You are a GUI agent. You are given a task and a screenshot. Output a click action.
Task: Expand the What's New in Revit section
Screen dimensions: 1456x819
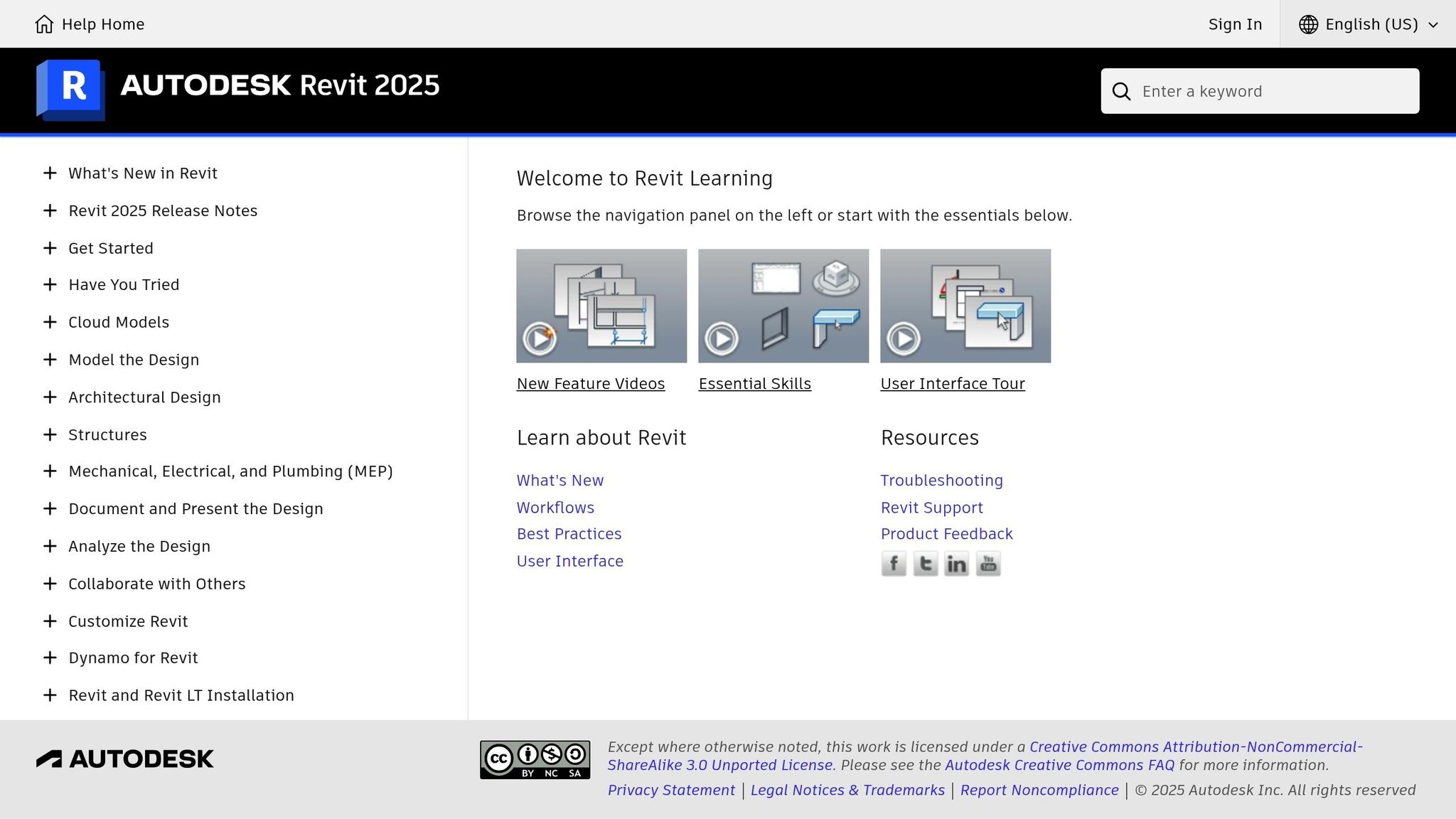pyautogui.click(x=50, y=173)
